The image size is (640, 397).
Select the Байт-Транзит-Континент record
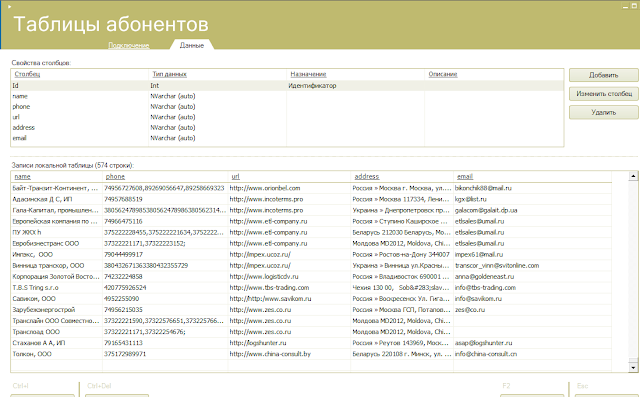click(311, 188)
